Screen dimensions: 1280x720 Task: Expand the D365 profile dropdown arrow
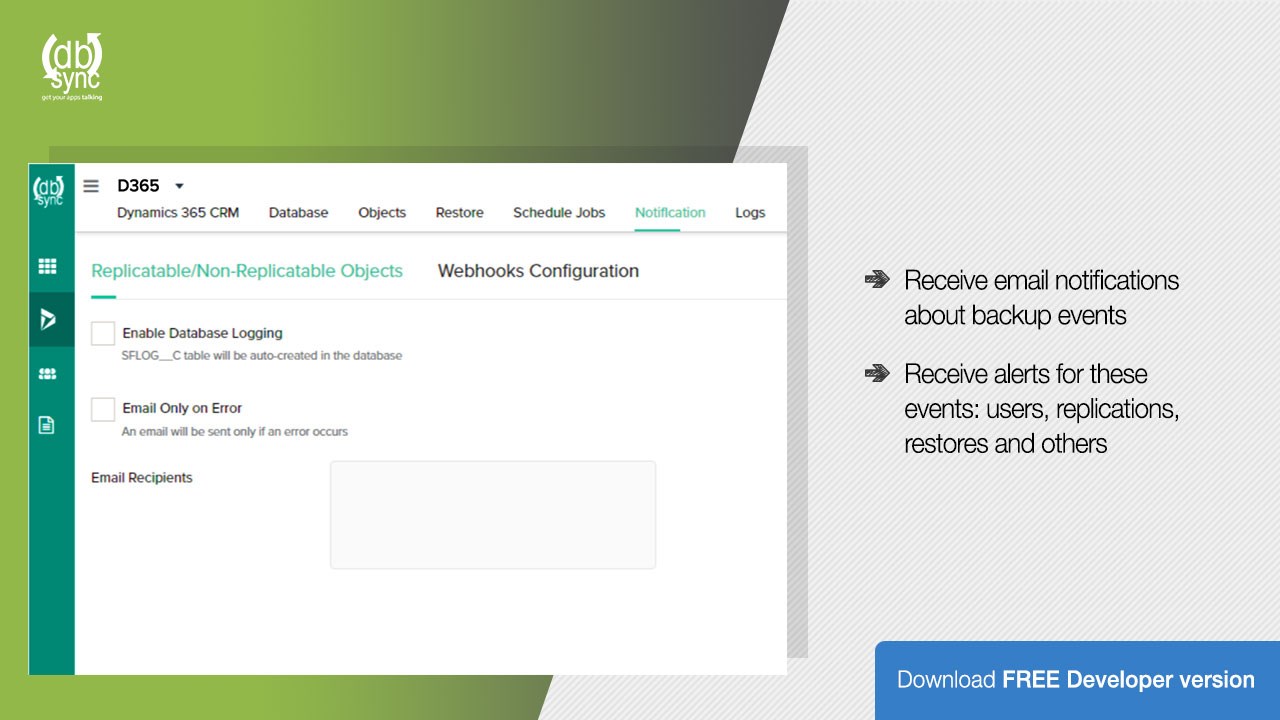point(179,186)
